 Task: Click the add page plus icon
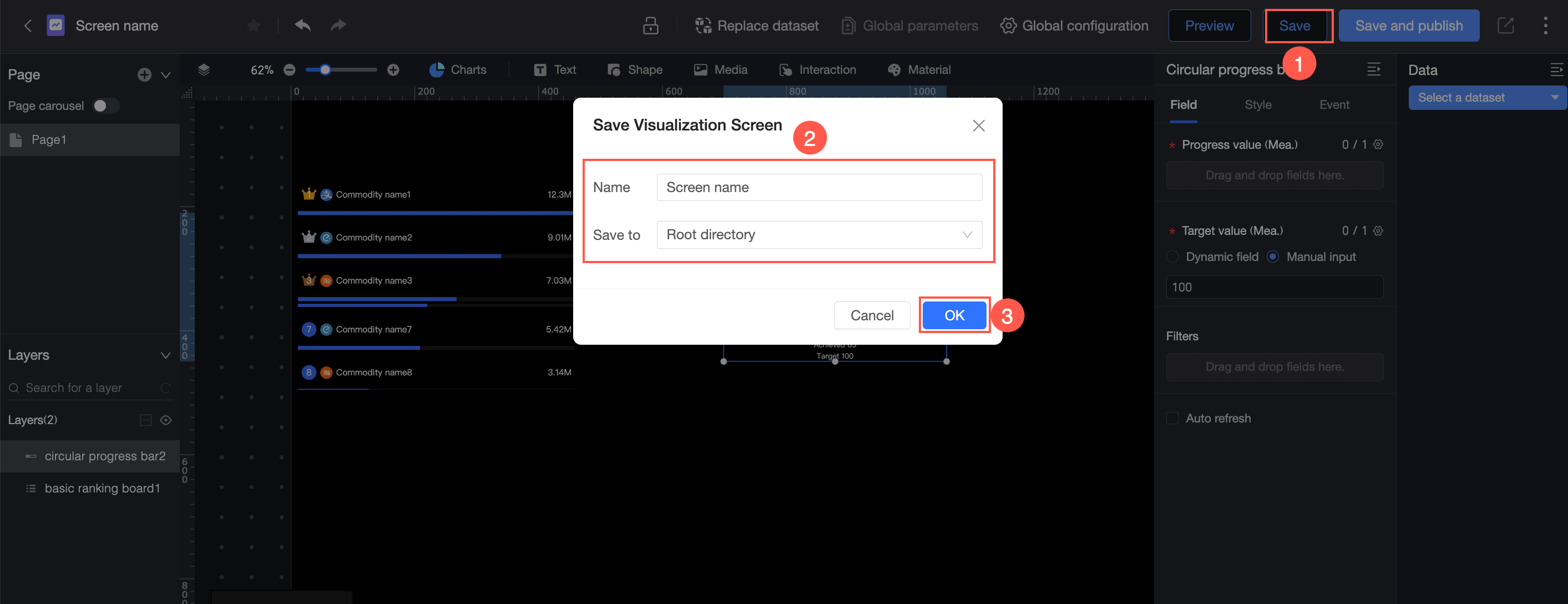144,74
